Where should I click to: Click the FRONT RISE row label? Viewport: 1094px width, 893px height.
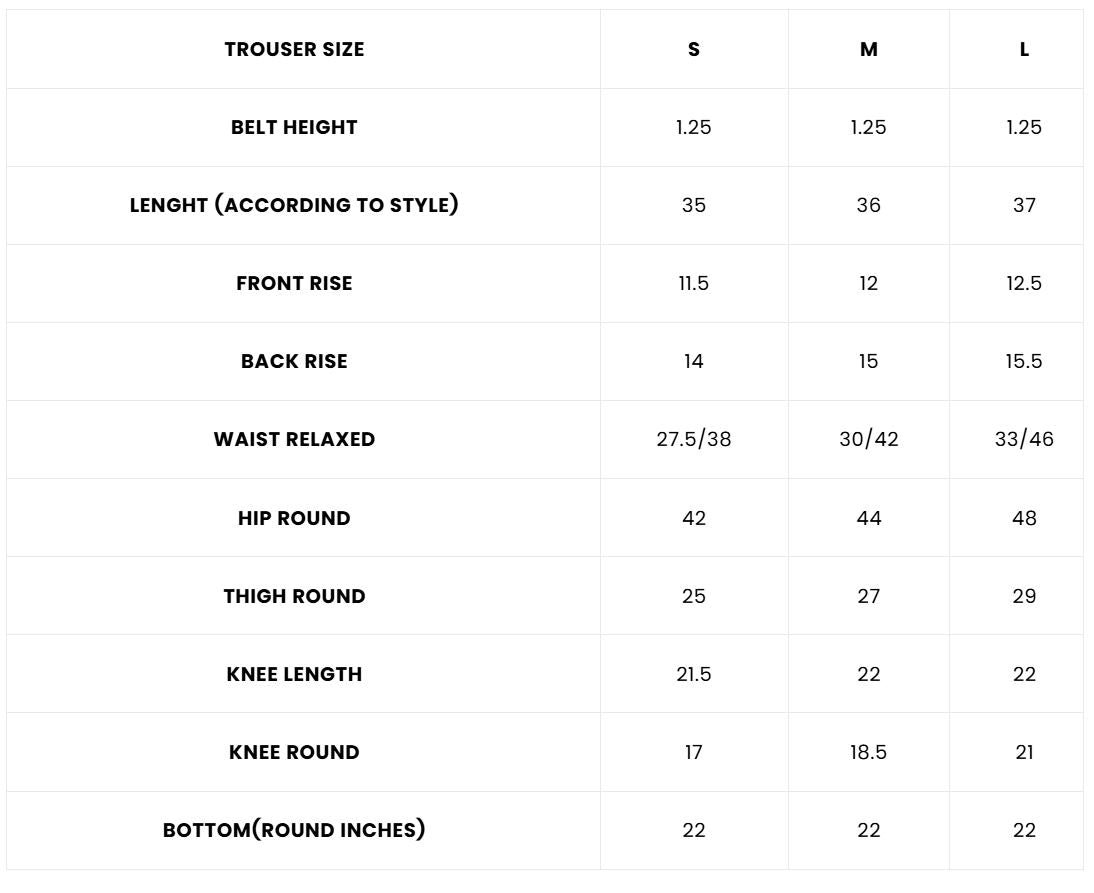294,283
